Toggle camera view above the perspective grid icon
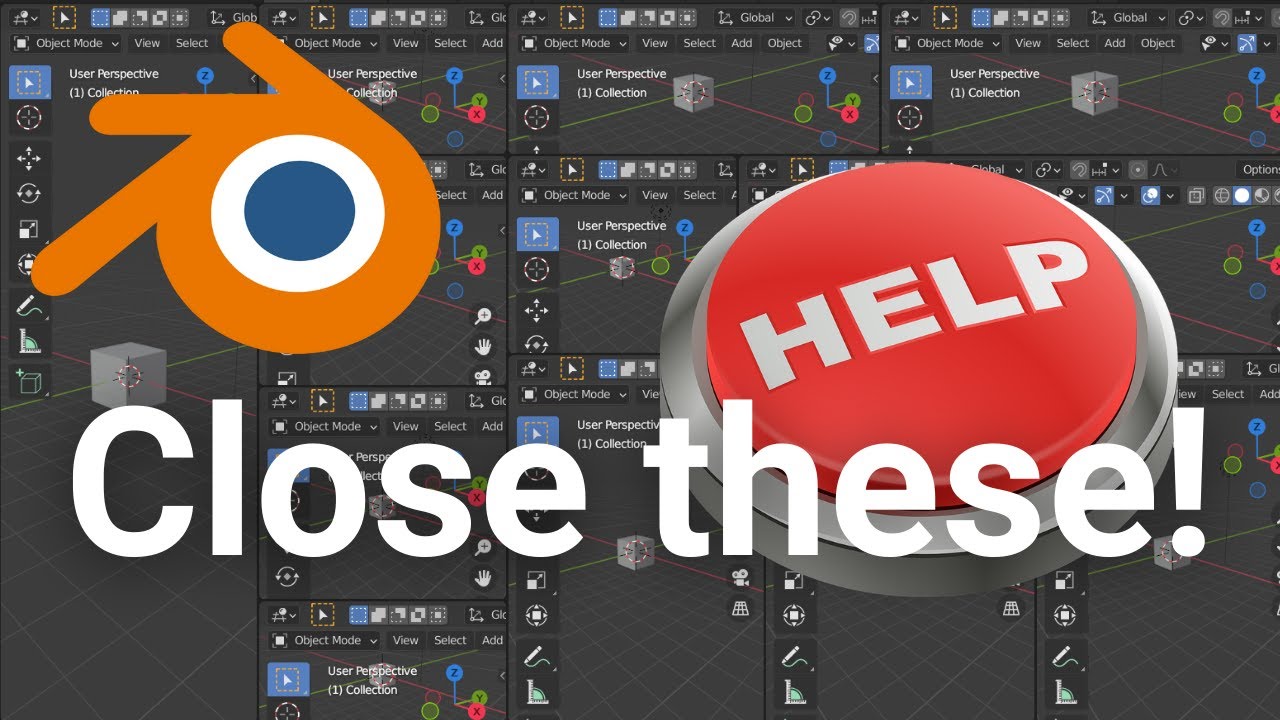1280x720 pixels. coord(741,577)
